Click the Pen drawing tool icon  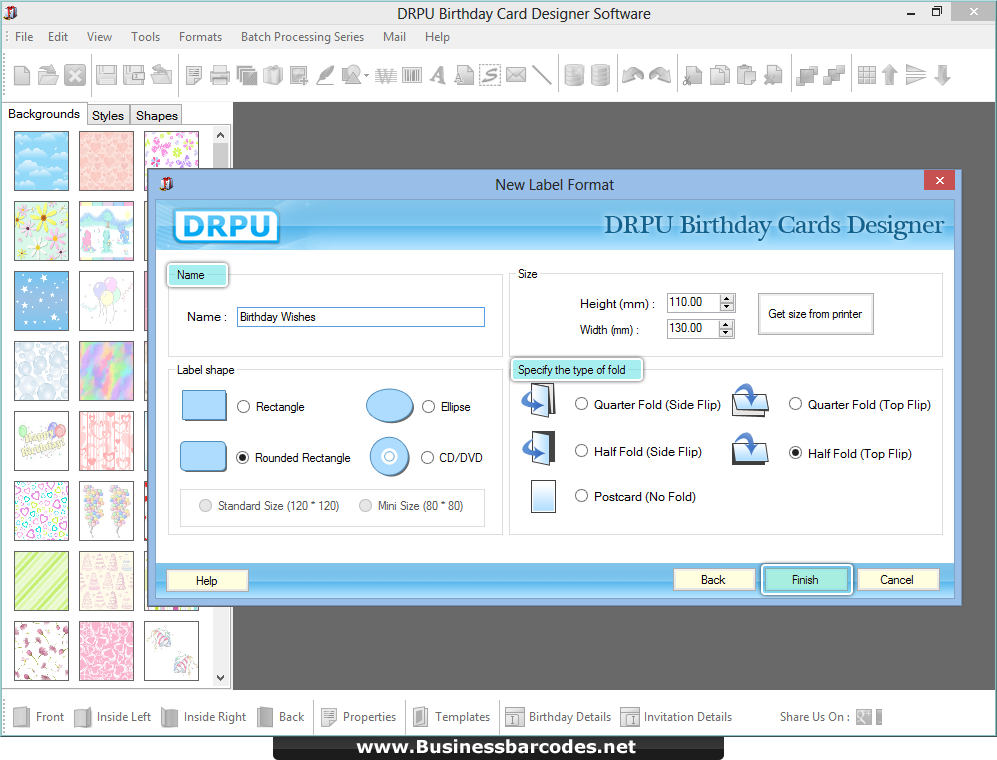tap(325, 76)
